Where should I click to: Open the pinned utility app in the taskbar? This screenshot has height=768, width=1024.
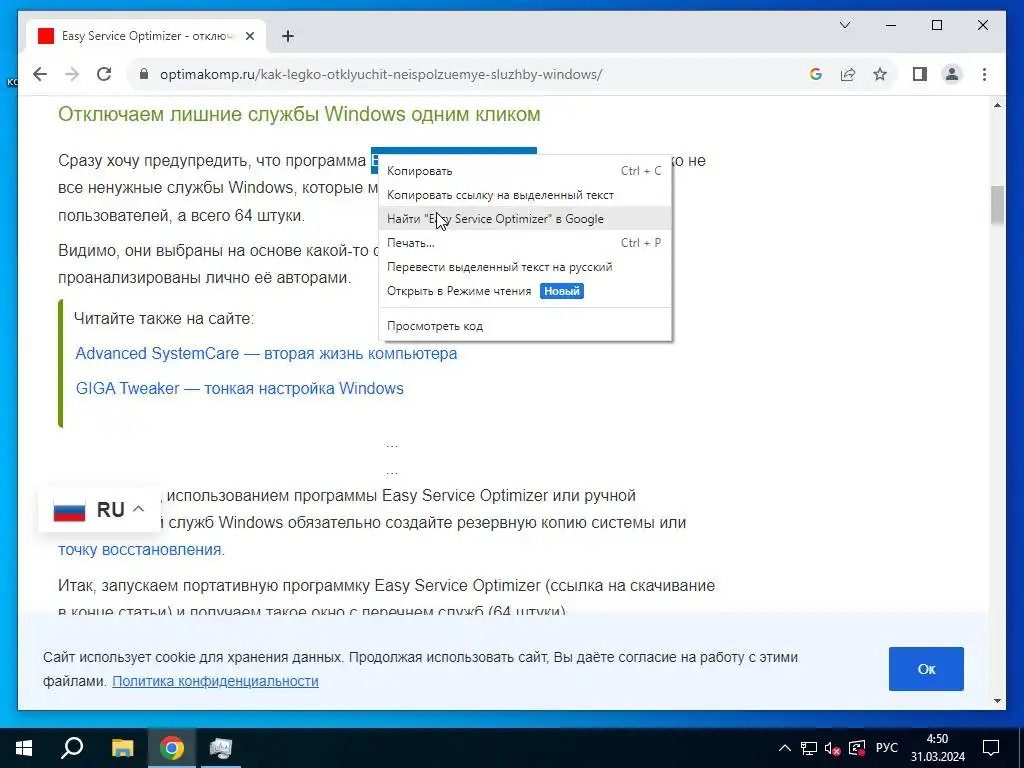pyautogui.click(x=221, y=748)
